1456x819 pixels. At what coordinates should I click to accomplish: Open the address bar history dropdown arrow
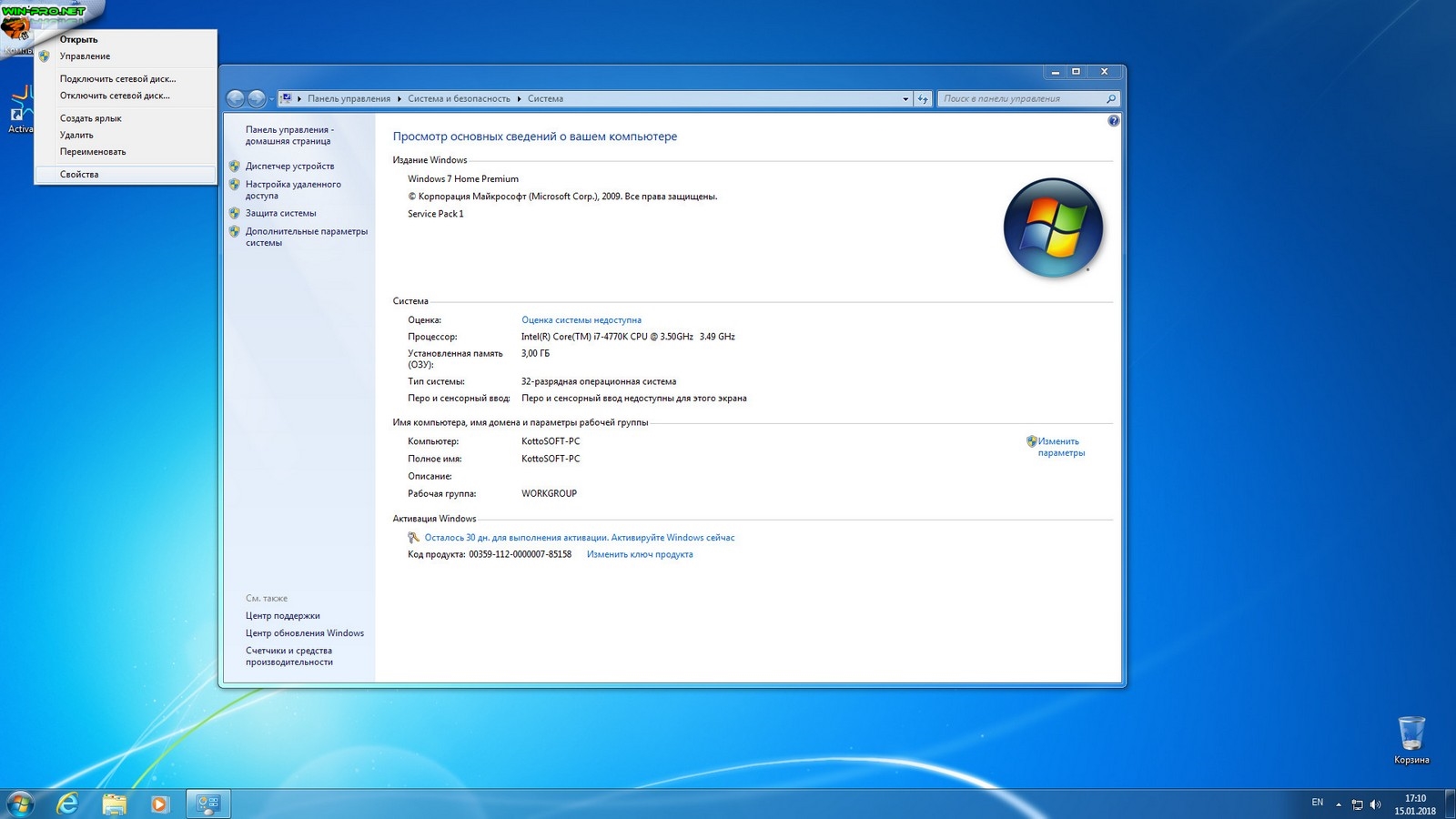905,98
